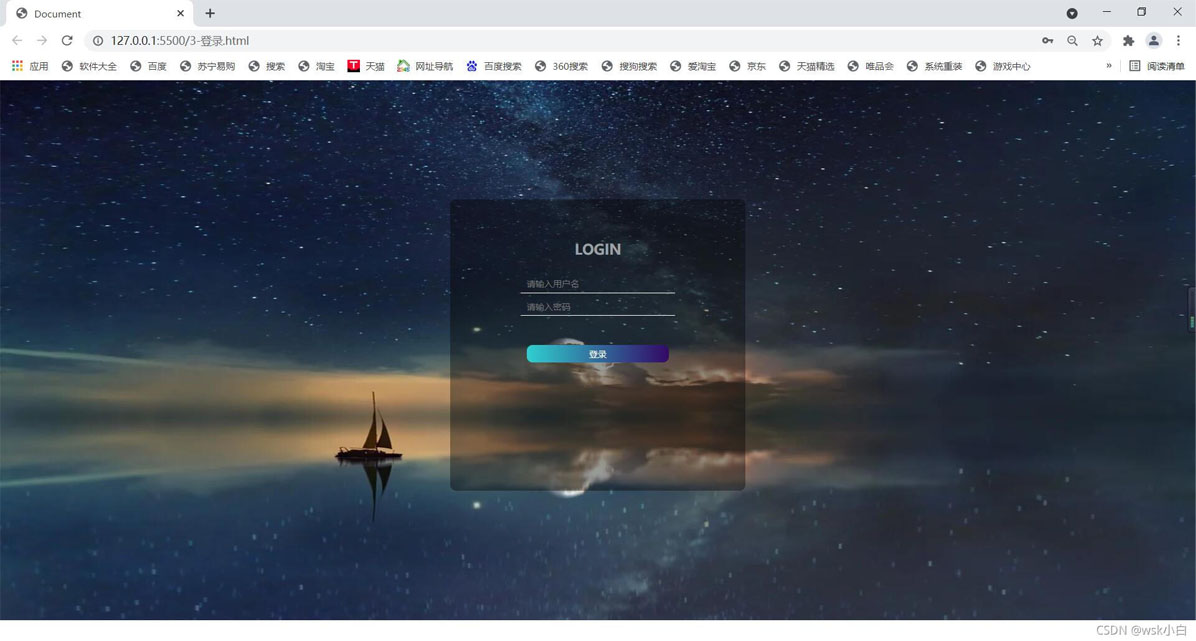Click the red 天猫 Tmall bookmark icon
The image size is (1196, 641).
[x=353, y=65]
